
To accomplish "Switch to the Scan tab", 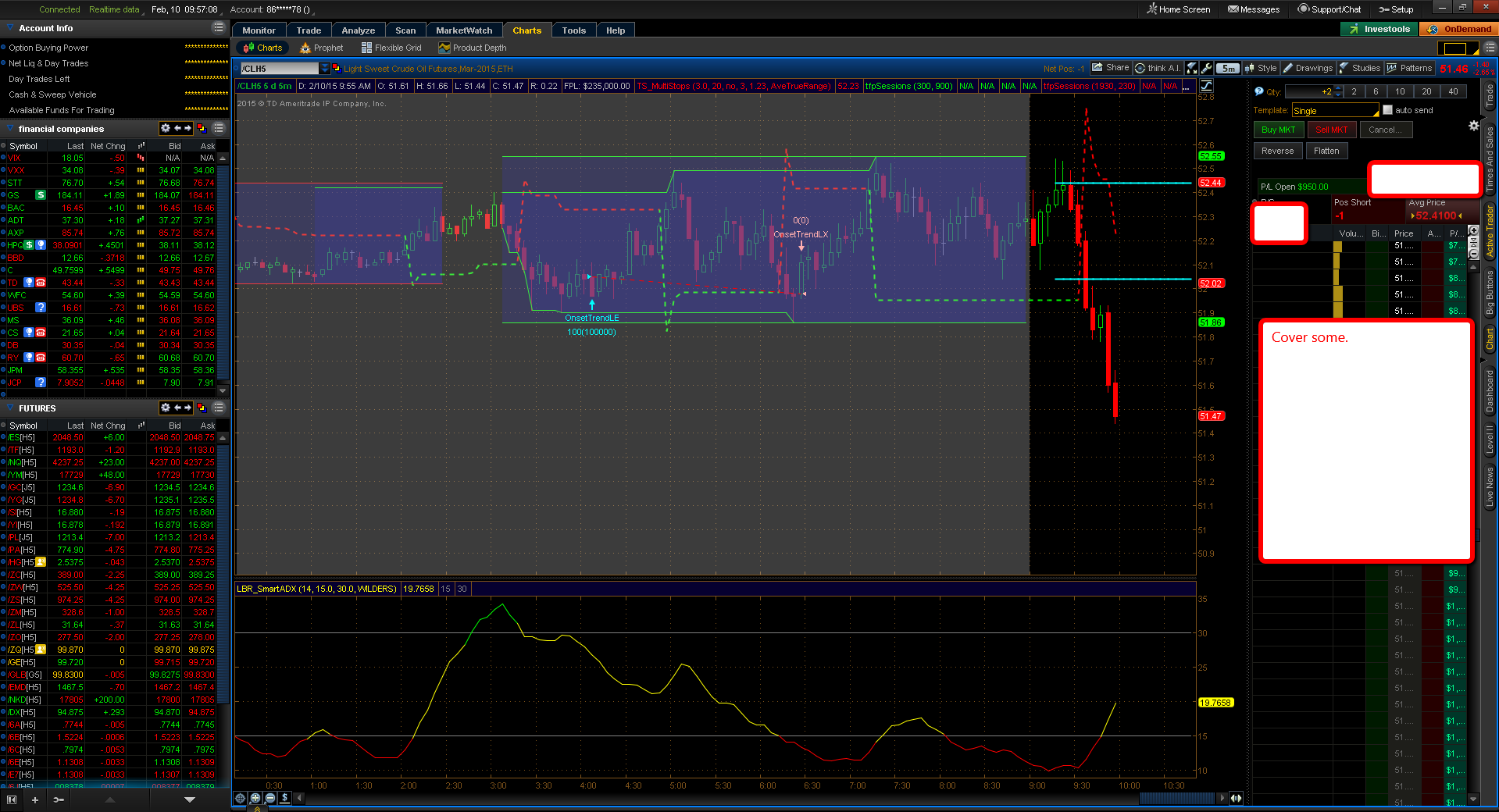I will click(405, 30).
